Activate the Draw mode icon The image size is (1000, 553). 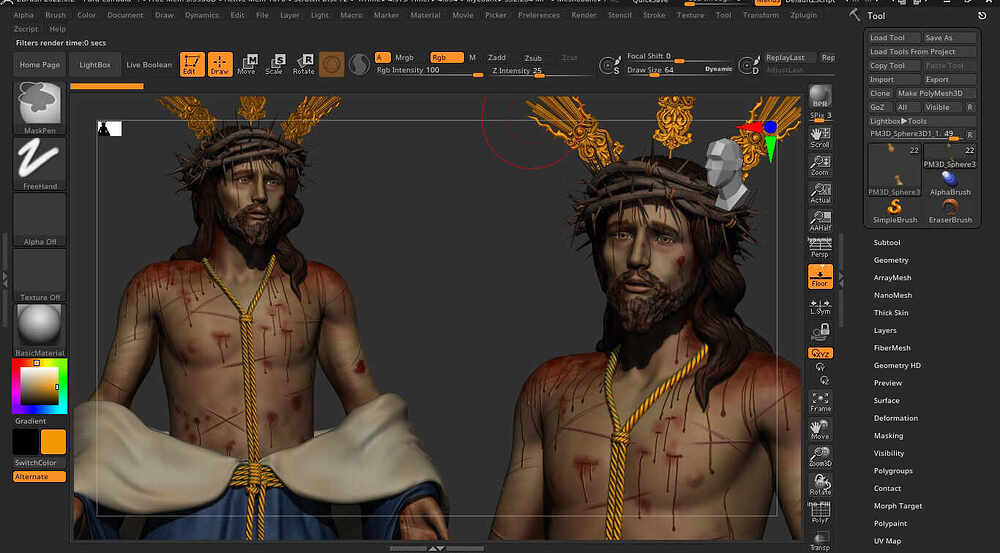(220, 64)
